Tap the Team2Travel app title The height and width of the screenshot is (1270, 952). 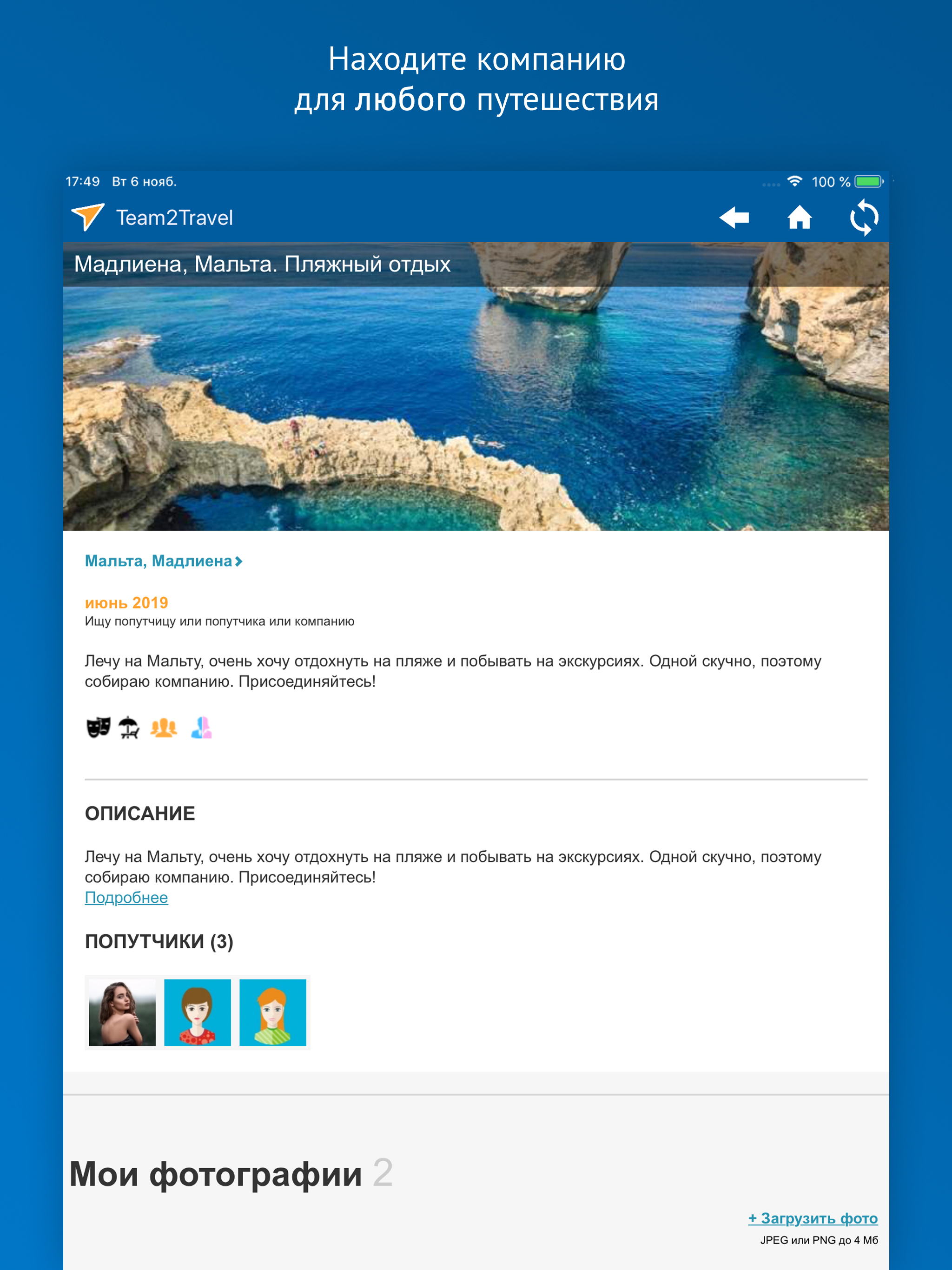pos(175,218)
